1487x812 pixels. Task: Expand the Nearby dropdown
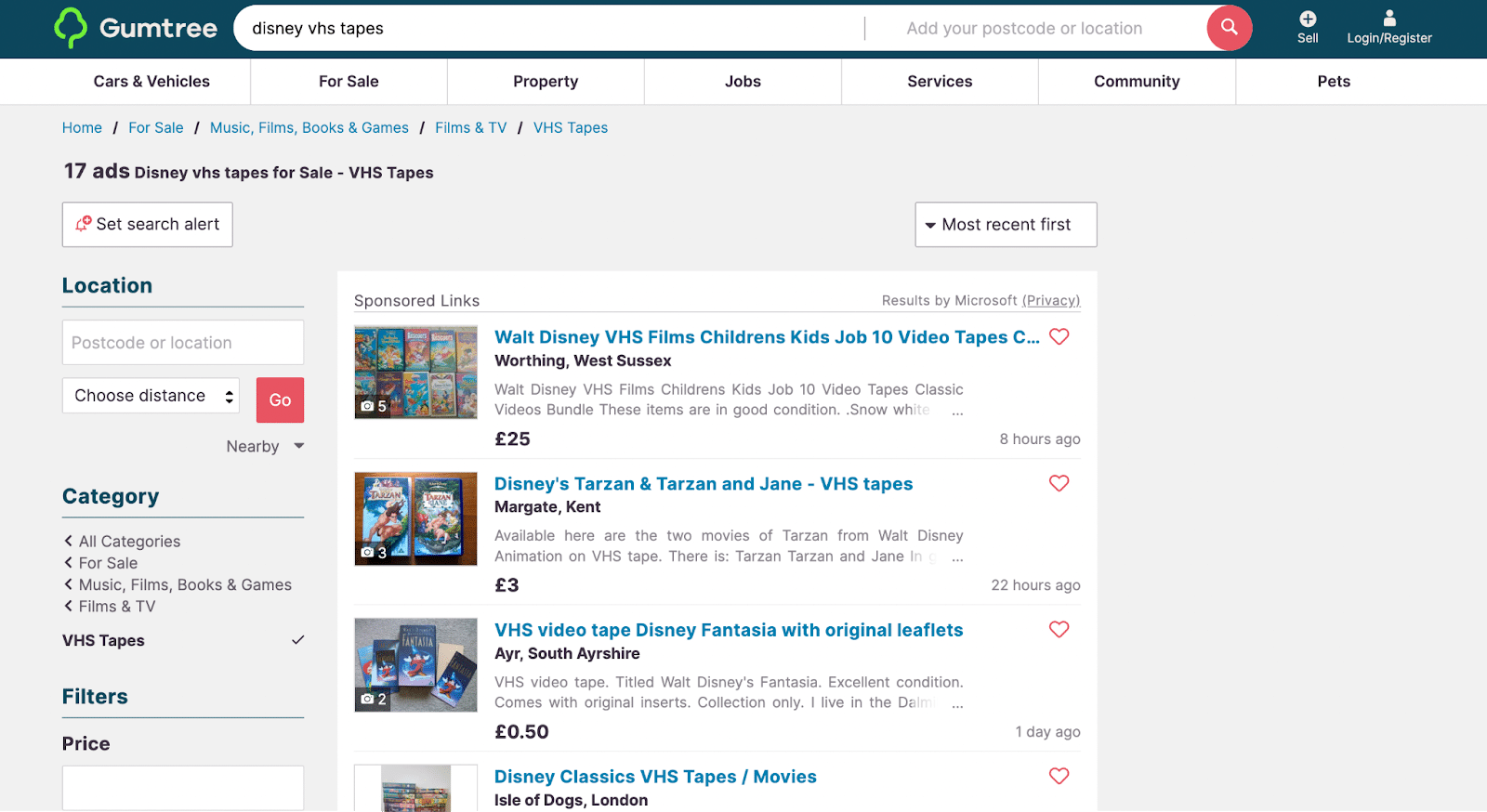coord(265,447)
